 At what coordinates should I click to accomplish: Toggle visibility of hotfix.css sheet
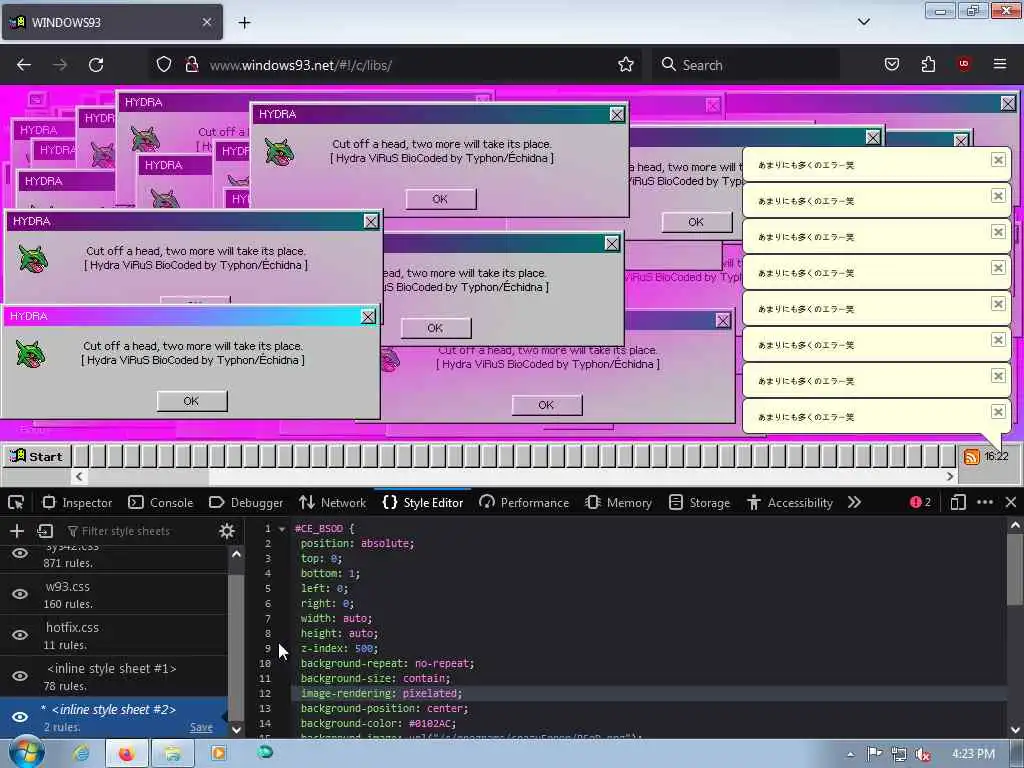coord(20,635)
